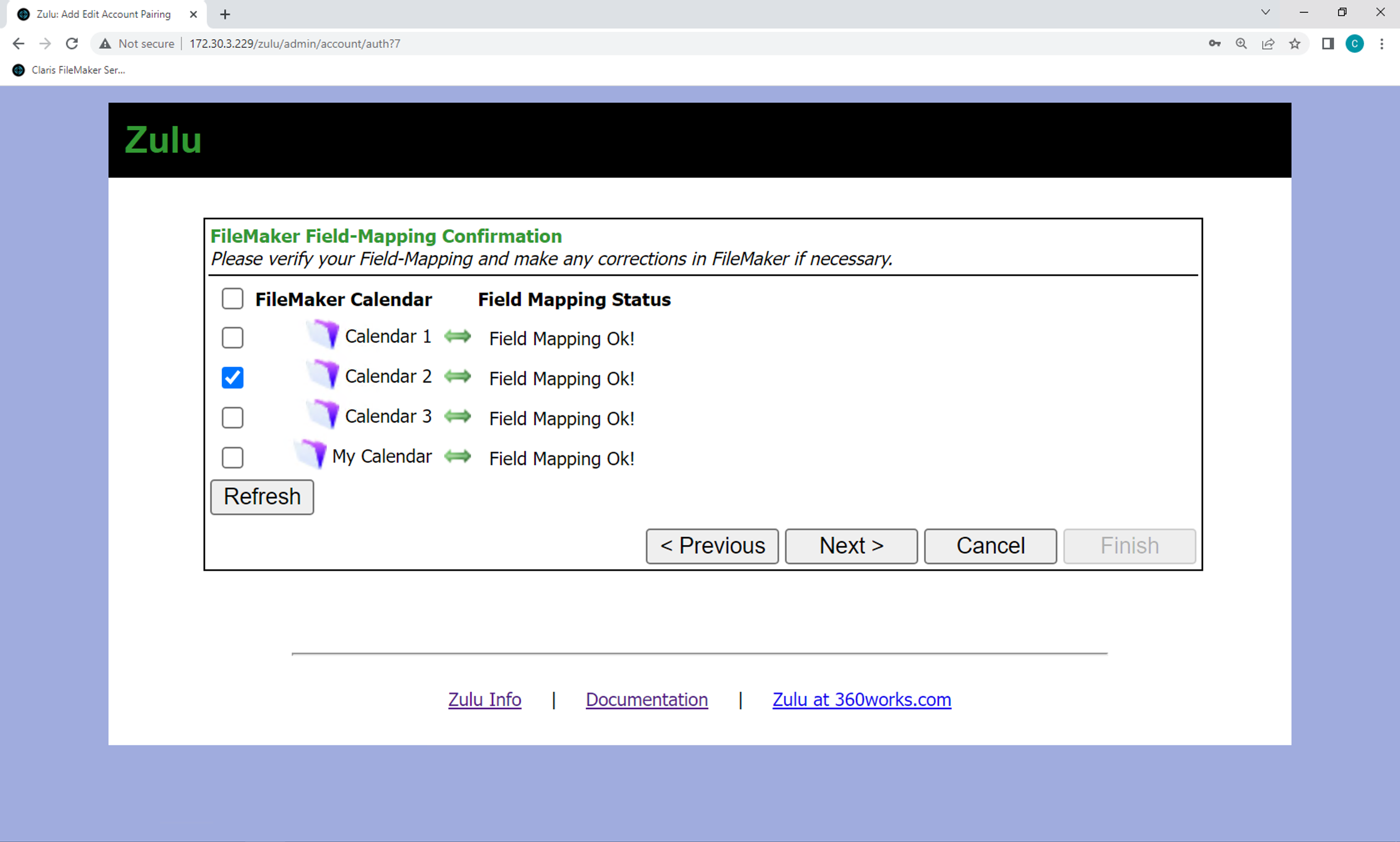Click Field Mapping Ok! status for My Calendar
The width and height of the screenshot is (1400, 842).
pyautogui.click(x=562, y=459)
